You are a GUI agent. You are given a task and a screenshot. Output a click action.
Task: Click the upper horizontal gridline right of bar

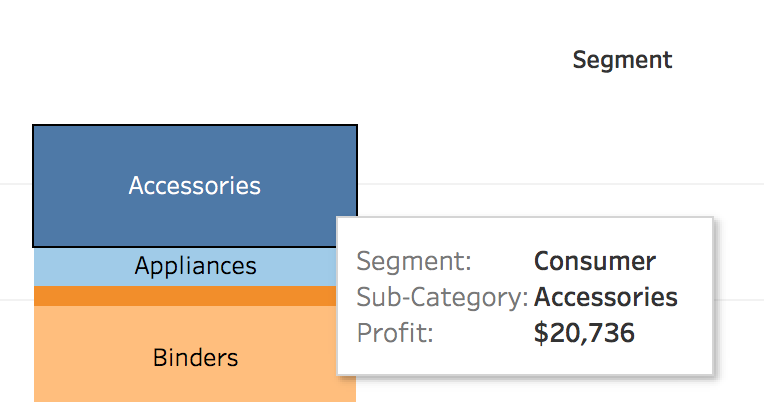tap(560, 184)
